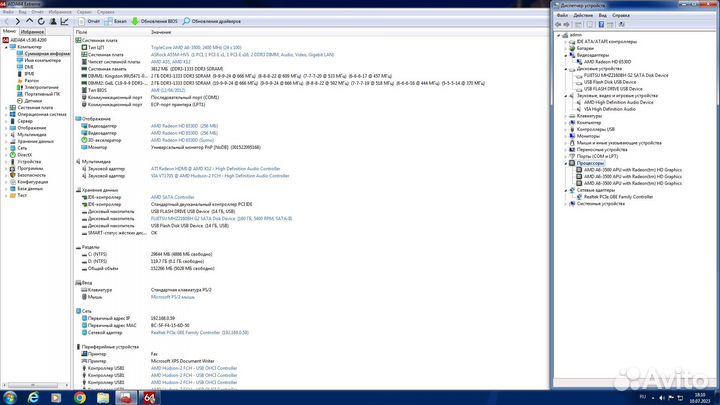Screen dimensions: 720x405
Task: Expand the Системная плата tree node
Action: point(6,107)
